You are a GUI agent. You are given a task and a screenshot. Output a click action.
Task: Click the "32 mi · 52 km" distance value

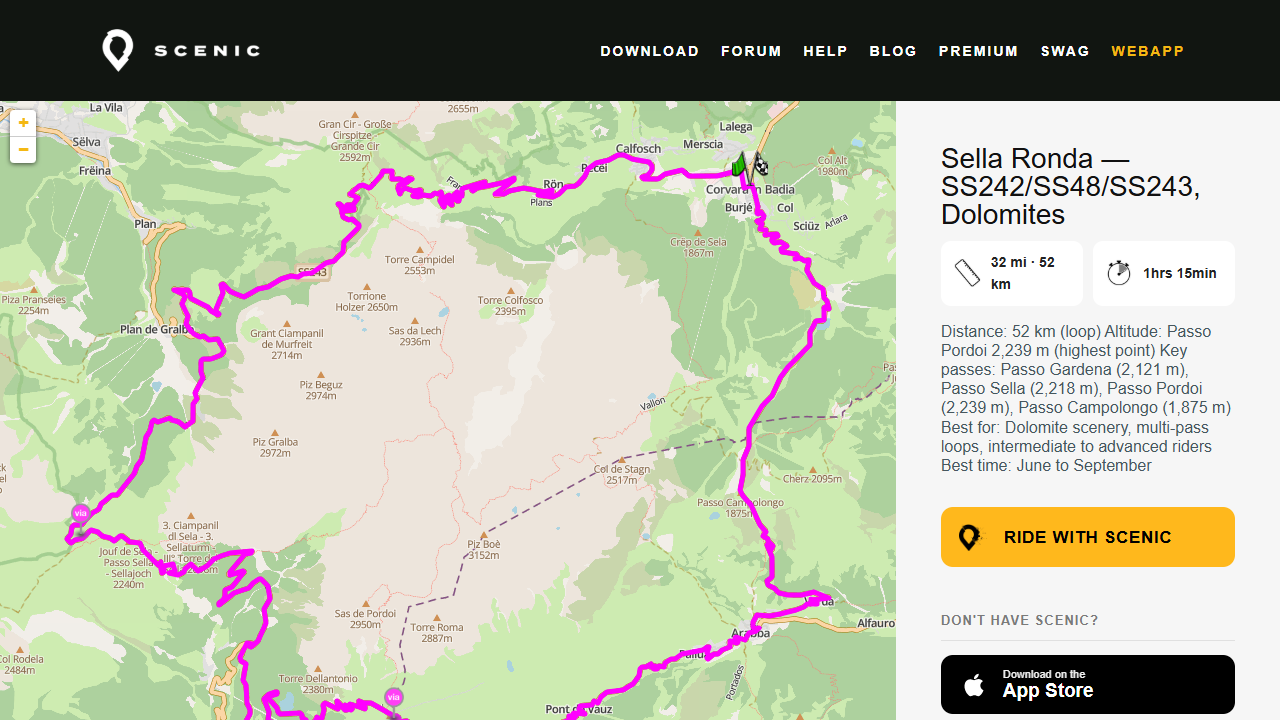pyautogui.click(x=1023, y=273)
